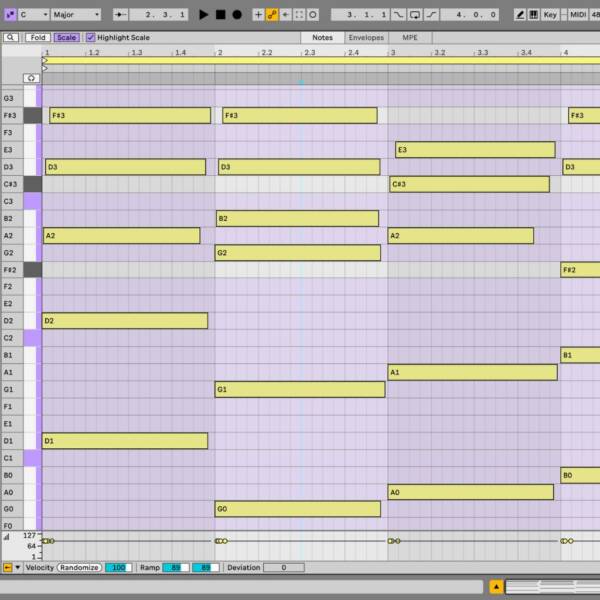Viewport: 600px width, 600px height.
Task: Click the loop length 4. 0. 0 field
Action: [470, 15]
